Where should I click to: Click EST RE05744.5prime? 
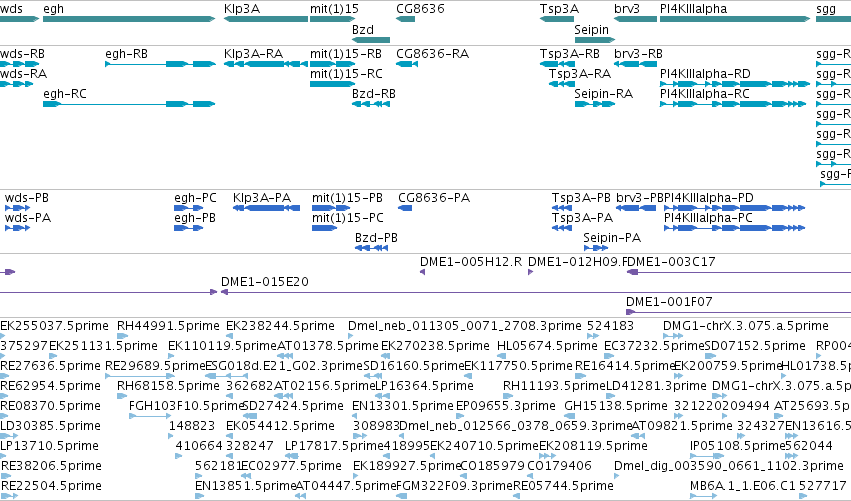(563, 486)
